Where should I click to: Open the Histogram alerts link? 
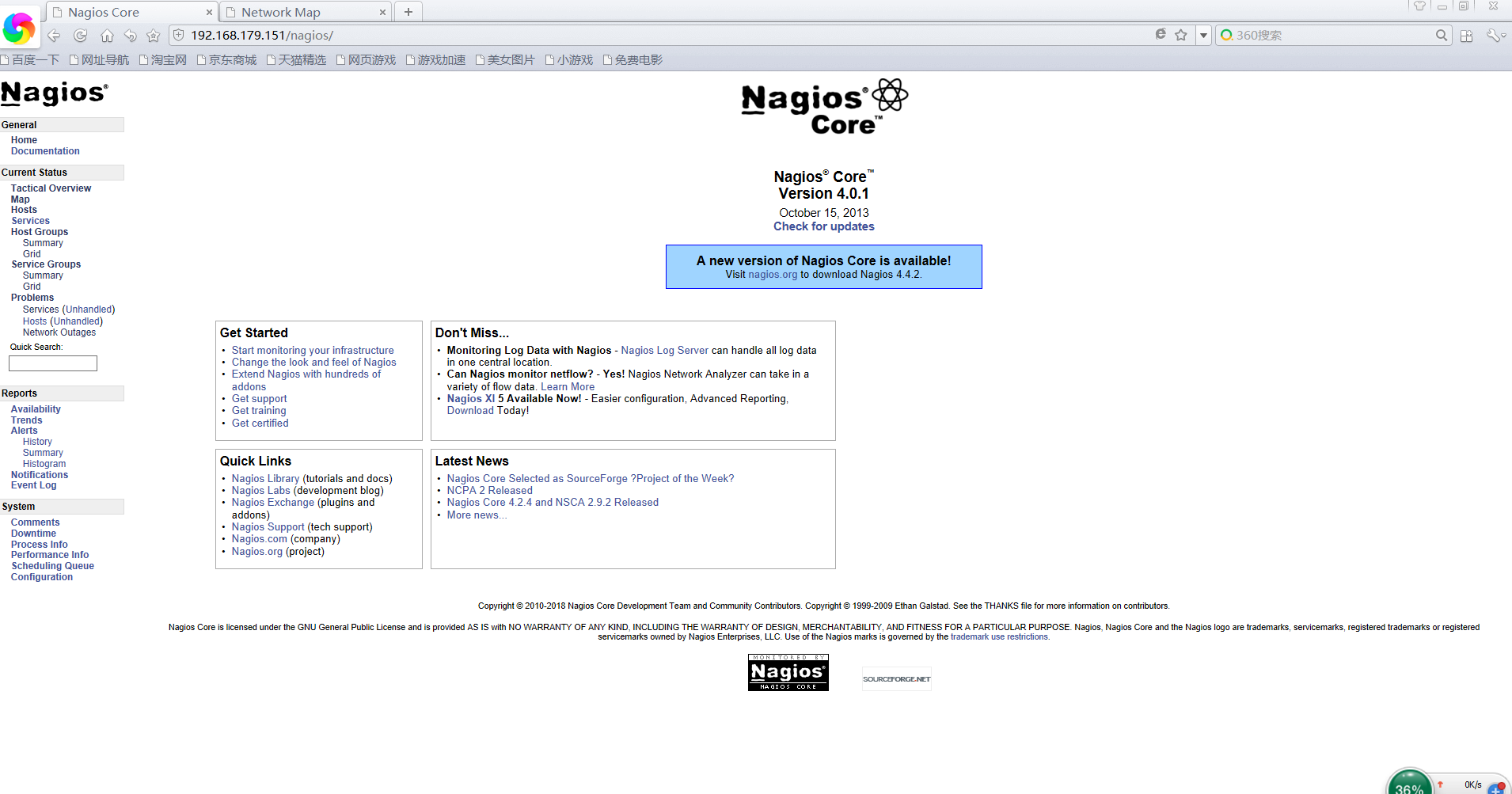coord(44,464)
